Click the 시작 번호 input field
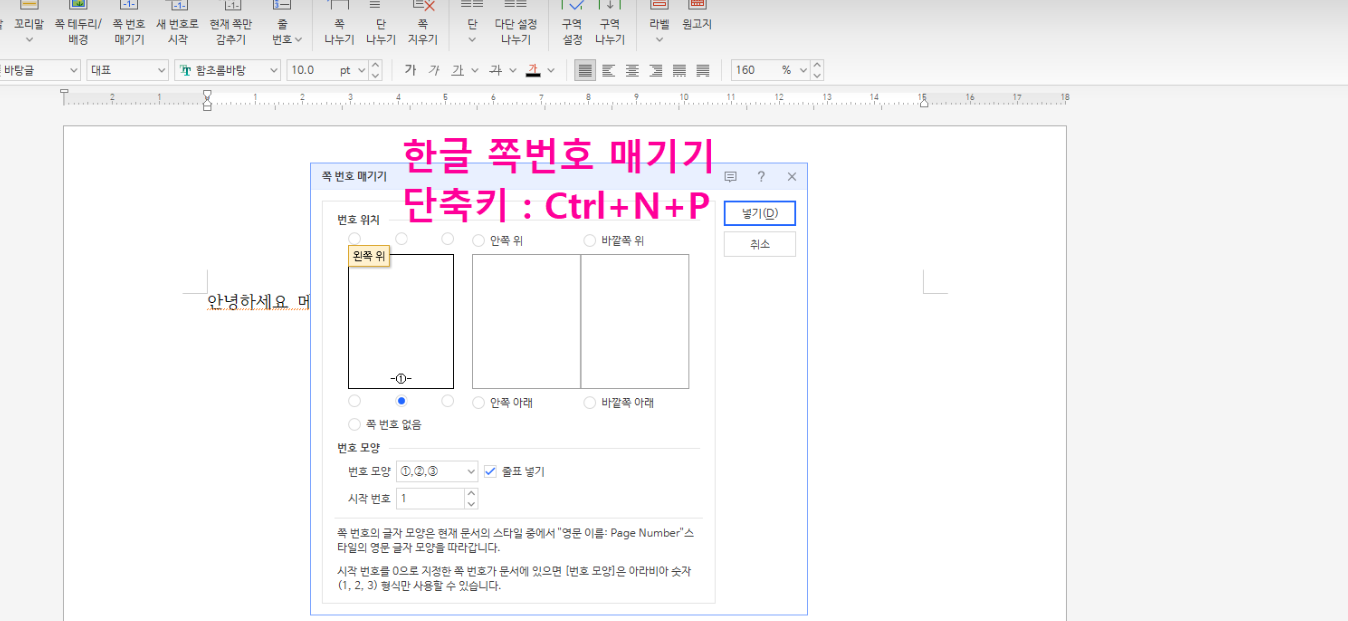This screenshot has height=621, width=1348. (x=430, y=498)
